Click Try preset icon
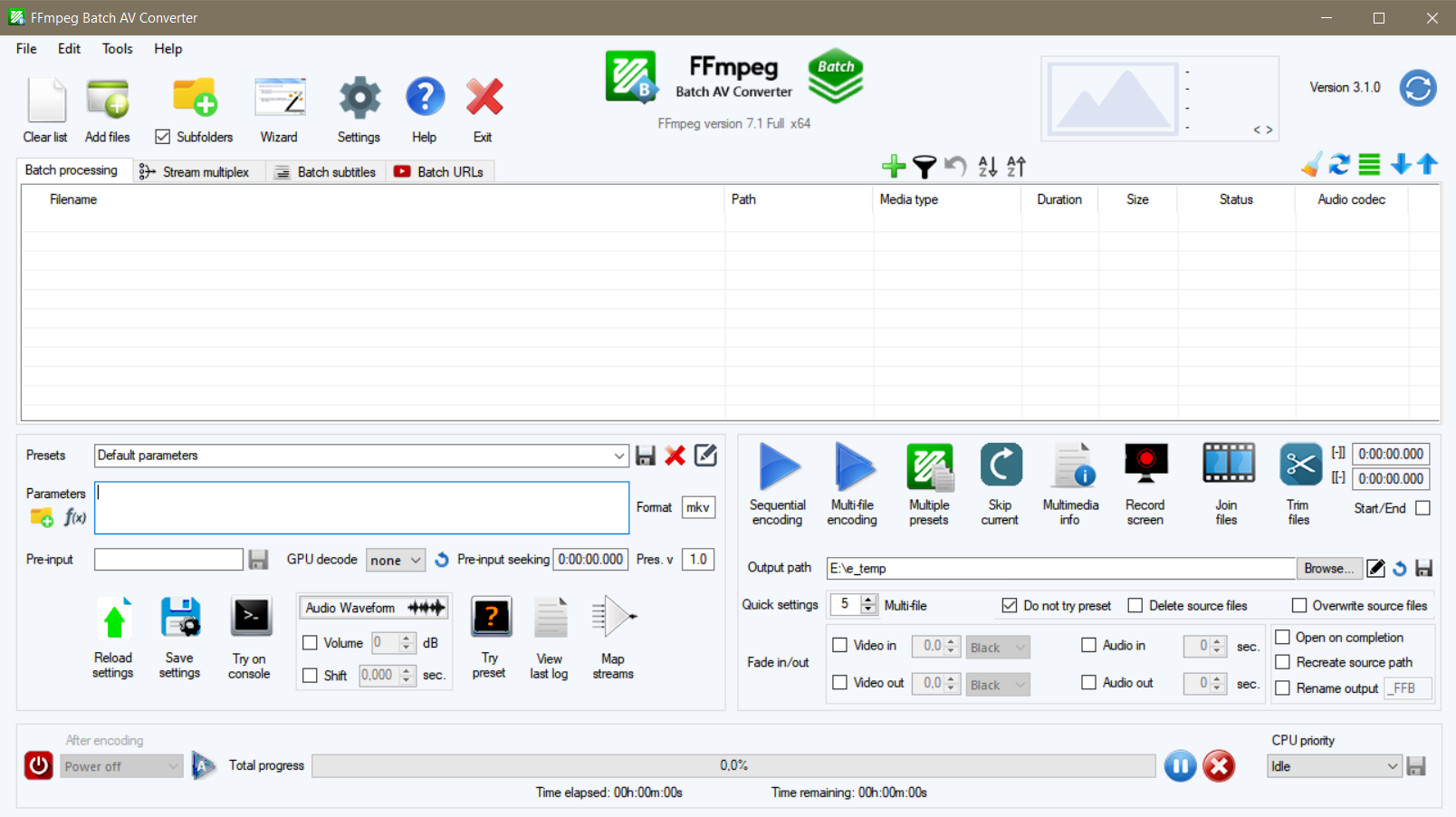The image size is (1456, 817). 491,618
